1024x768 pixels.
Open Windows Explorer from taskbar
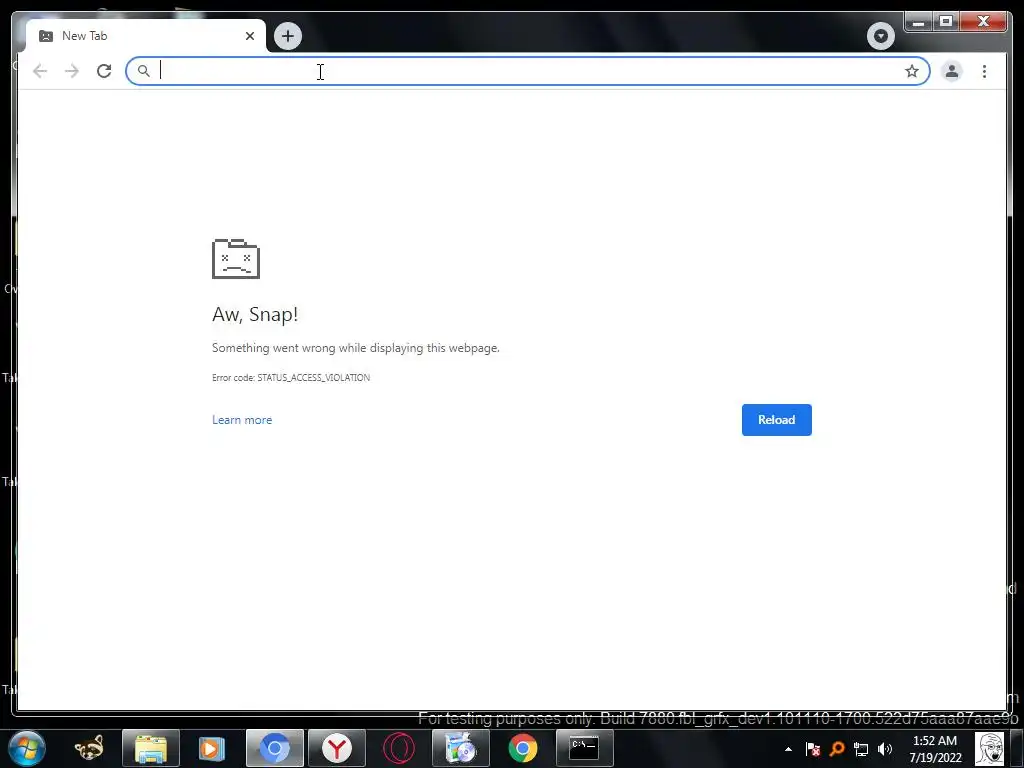click(151, 748)
